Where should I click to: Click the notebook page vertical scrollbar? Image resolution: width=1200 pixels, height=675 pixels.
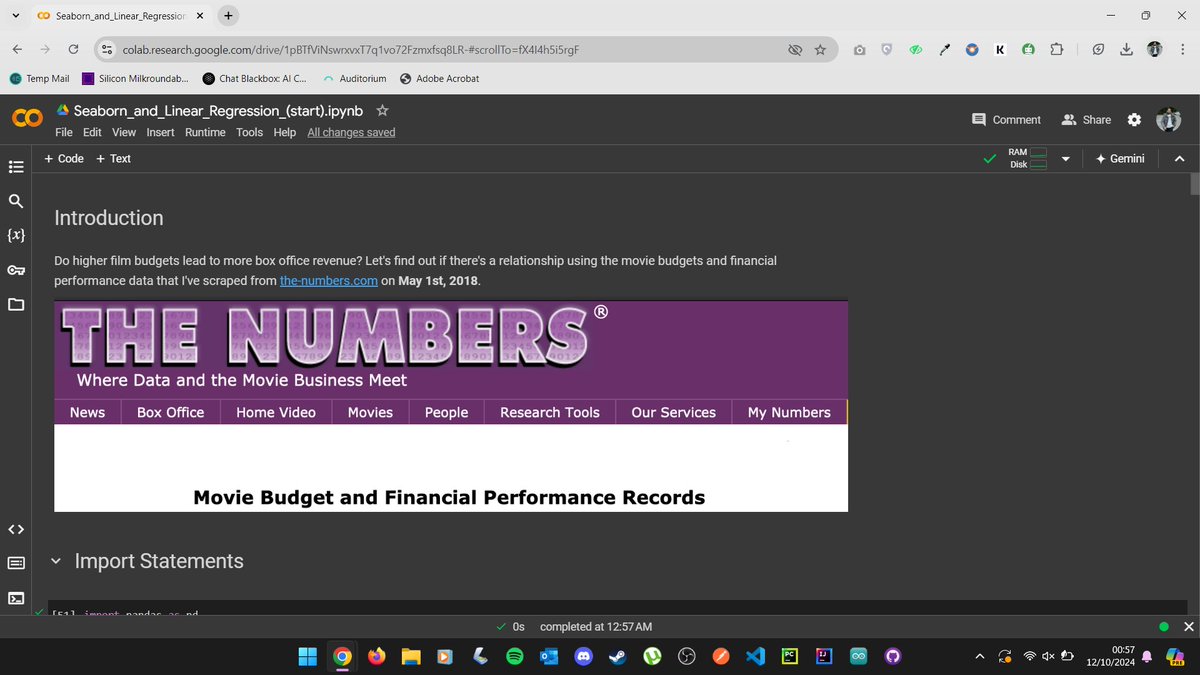[1194, 184]
